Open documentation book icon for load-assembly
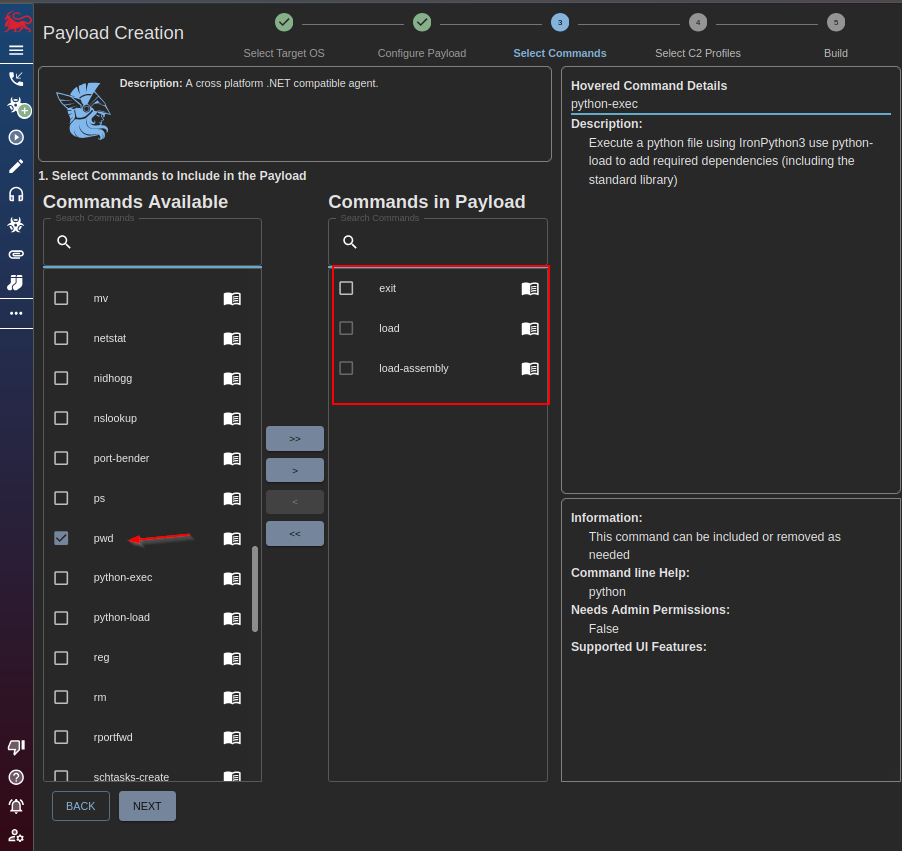Screen dimensions: 902x851 coord(530,368)
